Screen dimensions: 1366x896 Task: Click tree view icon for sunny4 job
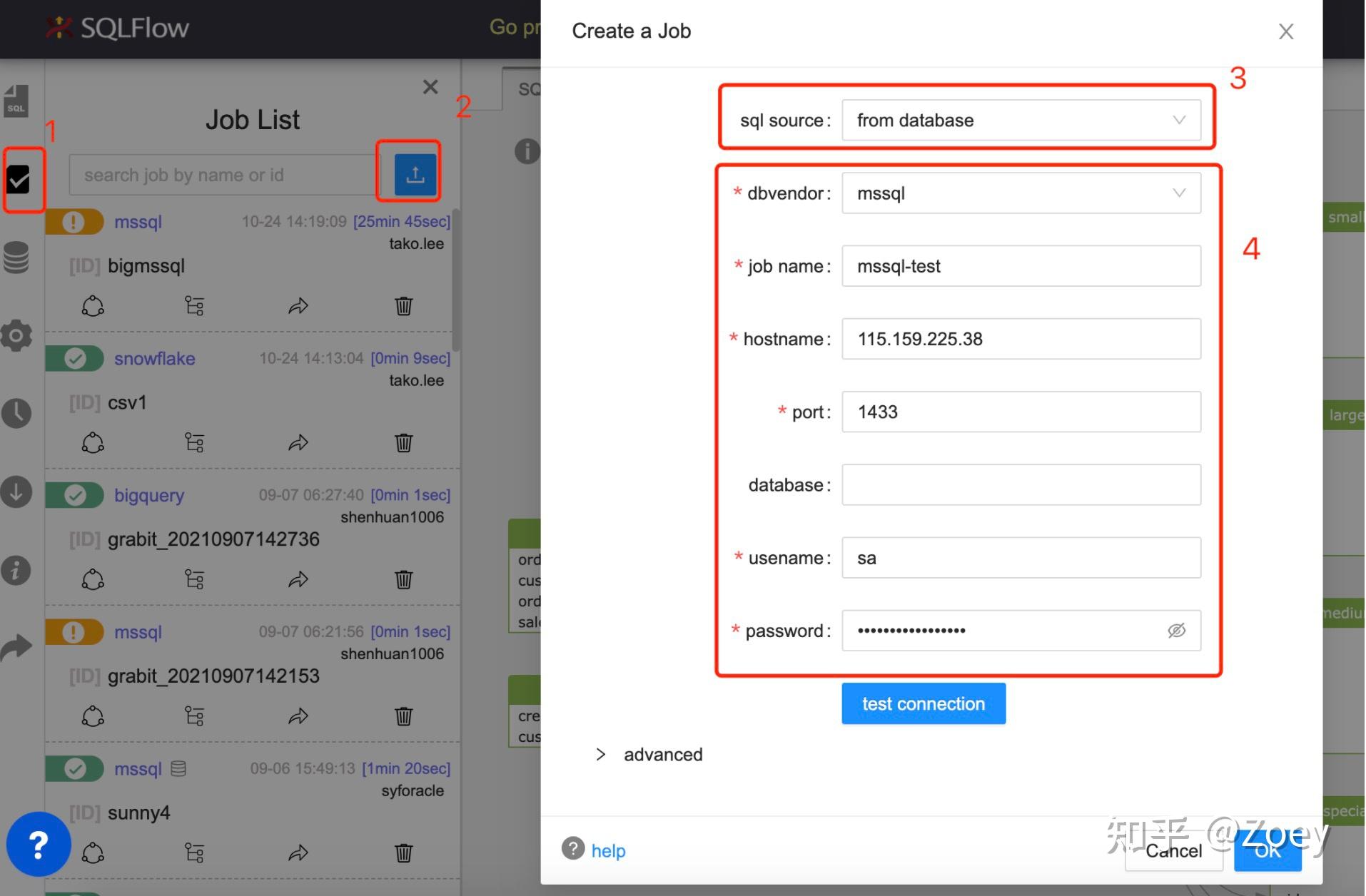point(194,852)
